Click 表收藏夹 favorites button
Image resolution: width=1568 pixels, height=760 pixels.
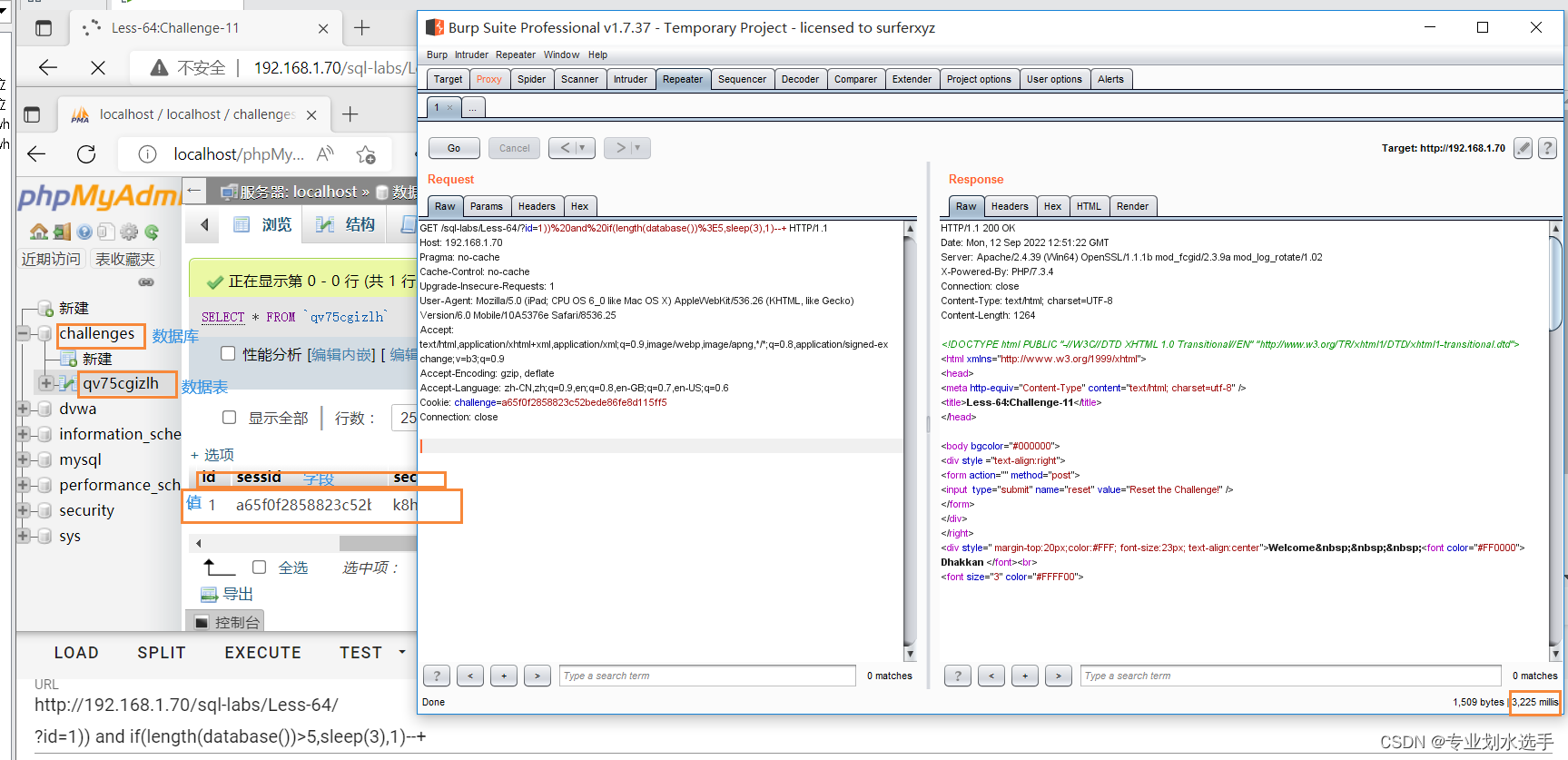tap(125, 259)
